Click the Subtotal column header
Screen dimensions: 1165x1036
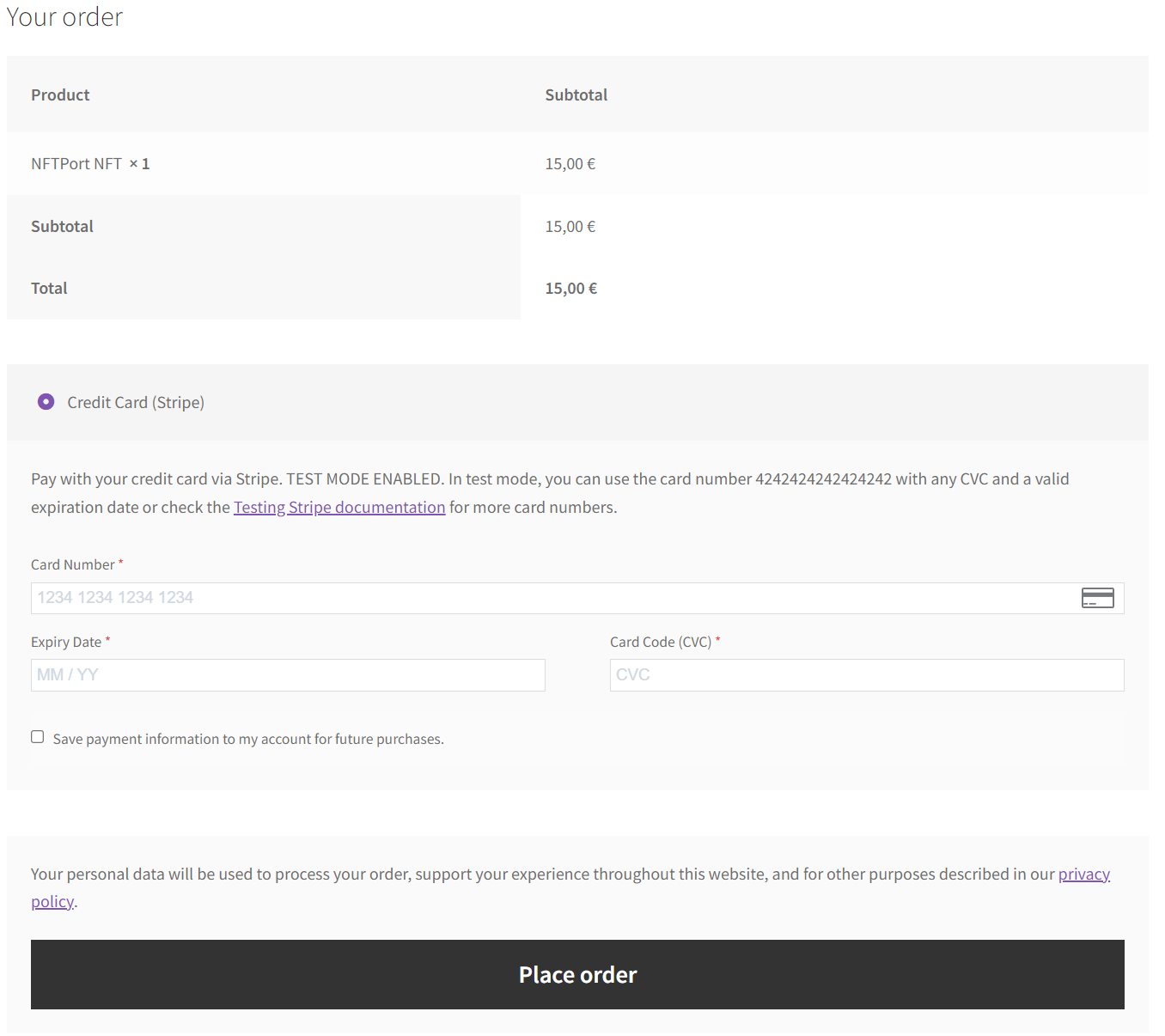click(x=576, y=95)
